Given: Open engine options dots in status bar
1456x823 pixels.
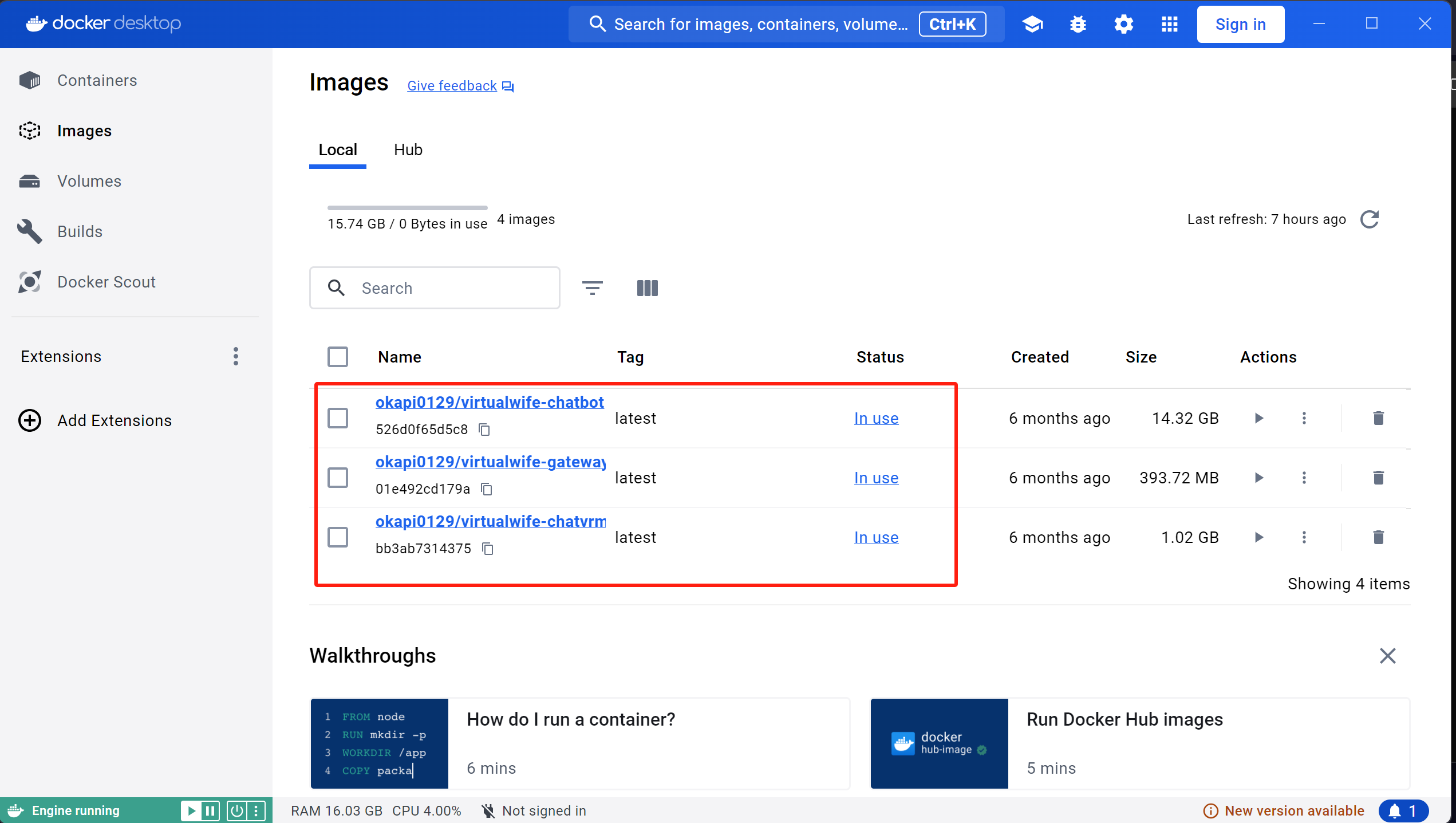Looking at the screenshot, I should click(x=256, y=810).
